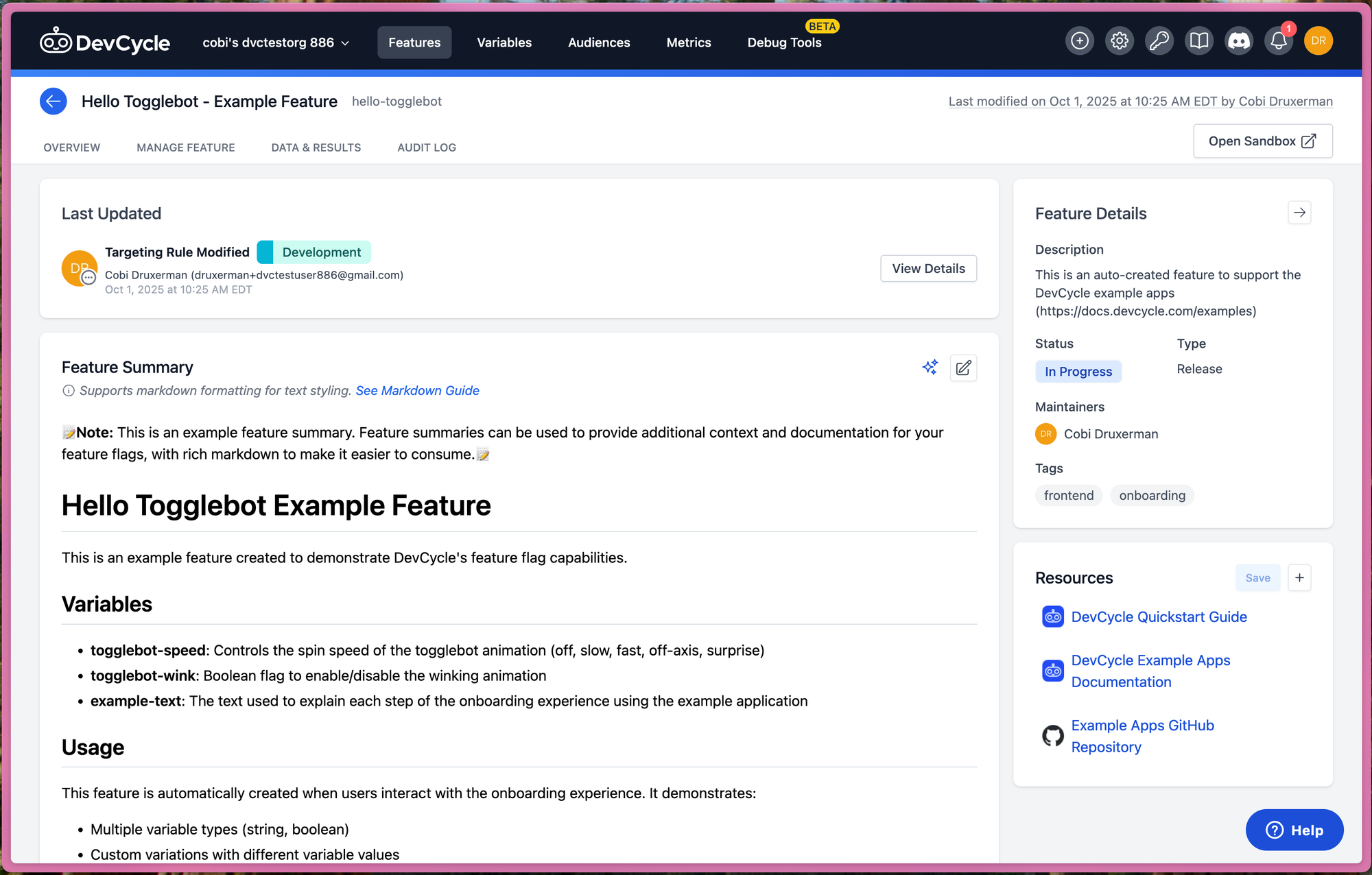Open the See Markdown Guide link

click(x=417, y=391)
